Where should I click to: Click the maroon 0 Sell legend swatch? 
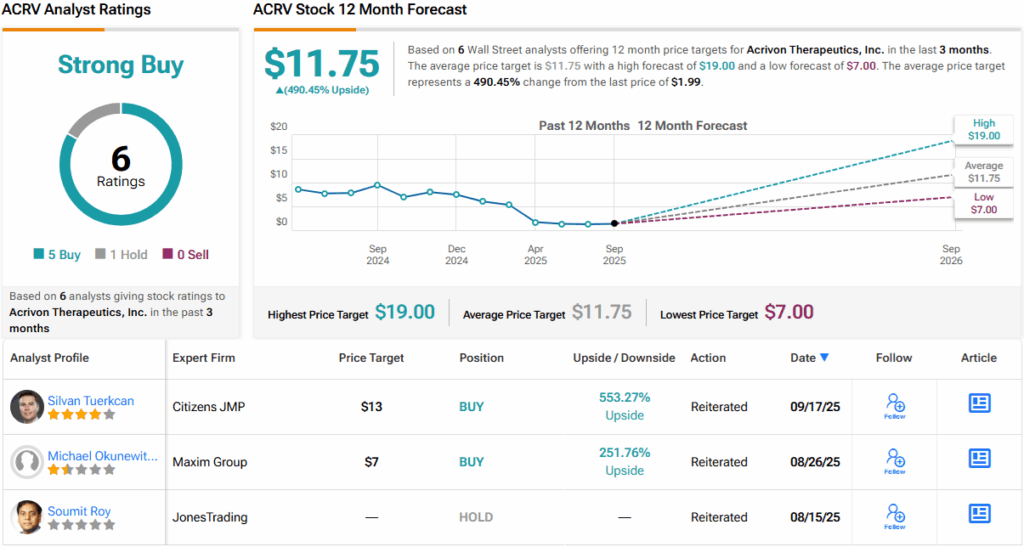tap(167, 255)
